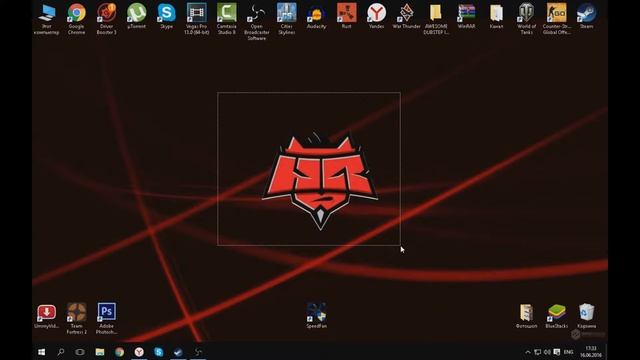640x360 pixels.
Task: Open Task View on the taskbar
Action: [x=80, y=352]
